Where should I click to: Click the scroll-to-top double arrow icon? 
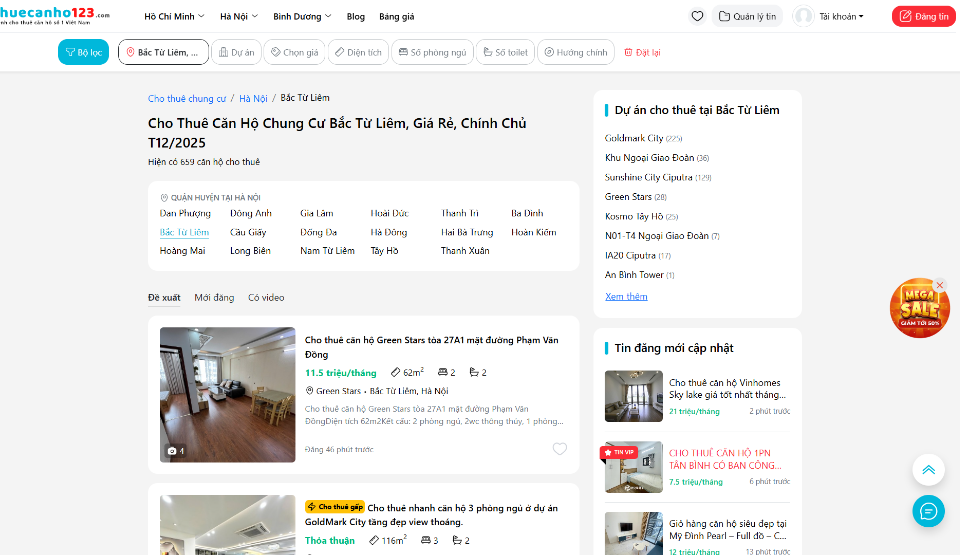tap(928, 470)
